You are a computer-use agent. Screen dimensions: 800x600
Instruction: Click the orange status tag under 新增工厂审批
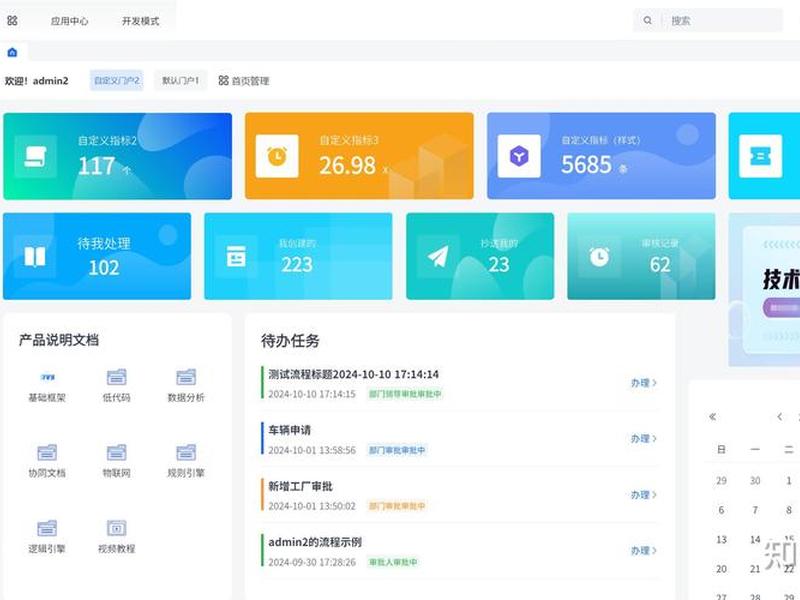tap(397, 506)
